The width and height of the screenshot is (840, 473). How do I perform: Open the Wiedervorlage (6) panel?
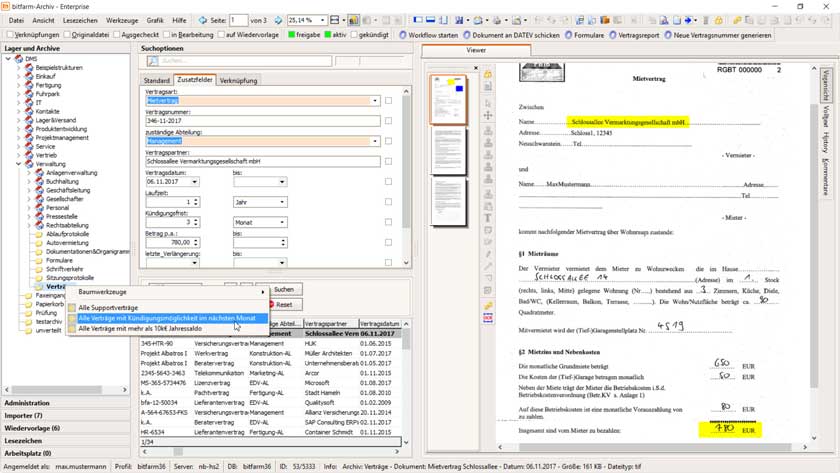click(65, 428)
